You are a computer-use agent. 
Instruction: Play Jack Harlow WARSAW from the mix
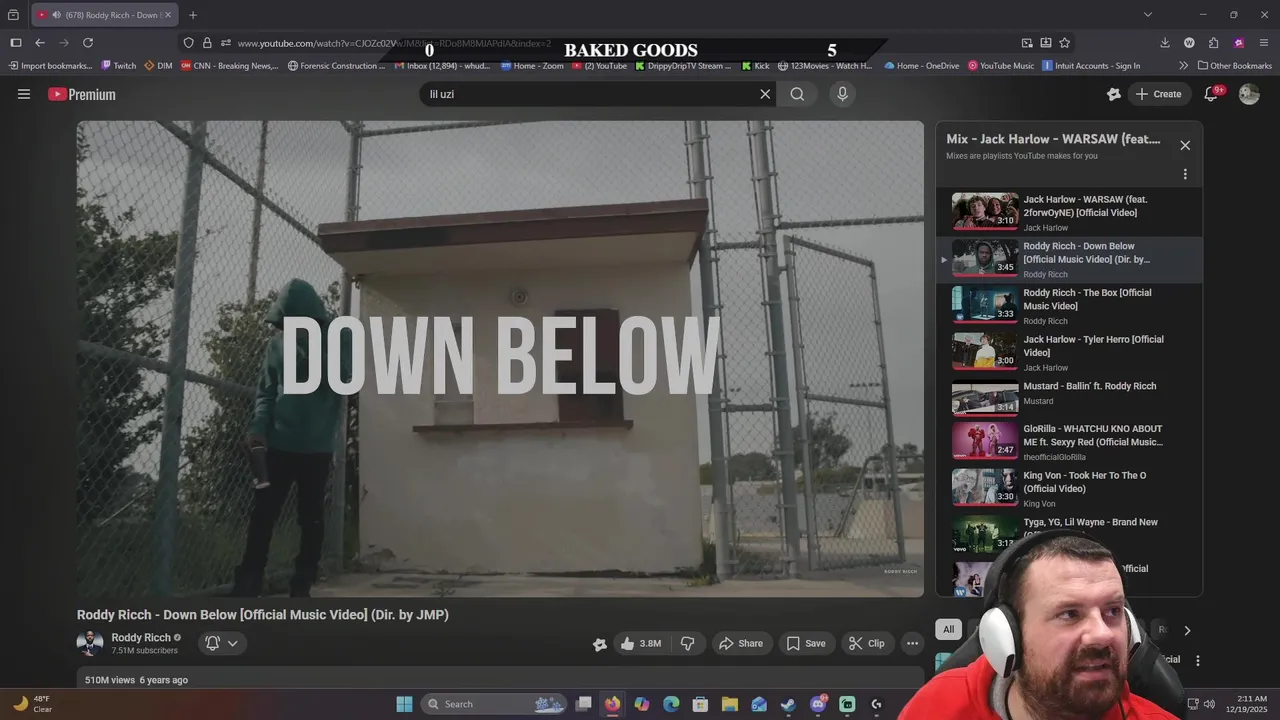click(1069, 212)
